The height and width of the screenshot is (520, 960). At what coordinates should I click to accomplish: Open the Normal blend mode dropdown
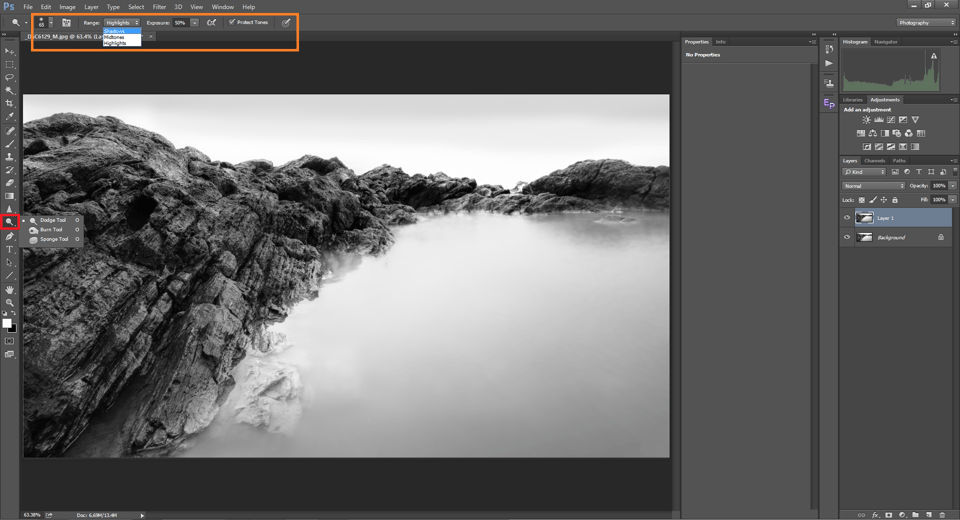point(874,186)
